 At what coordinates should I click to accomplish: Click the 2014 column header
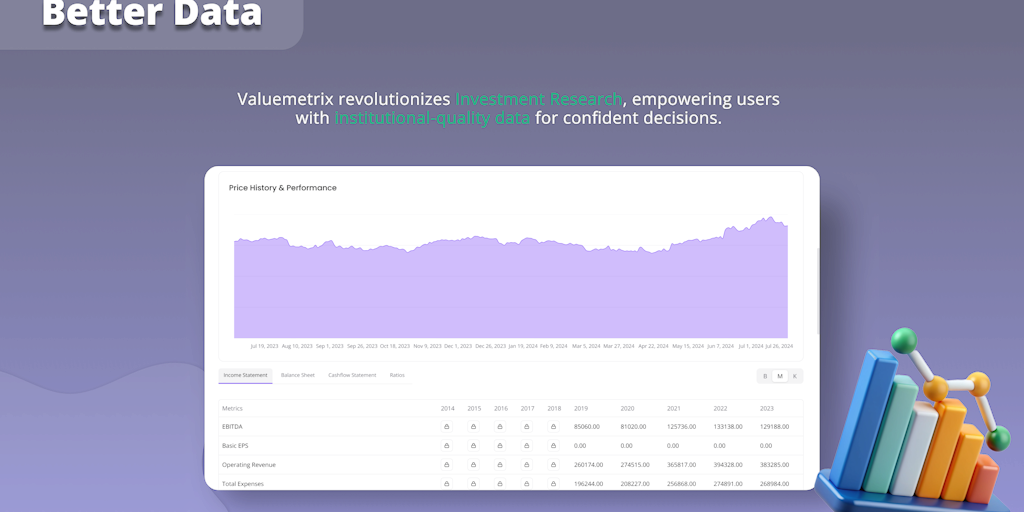(447, 408)
